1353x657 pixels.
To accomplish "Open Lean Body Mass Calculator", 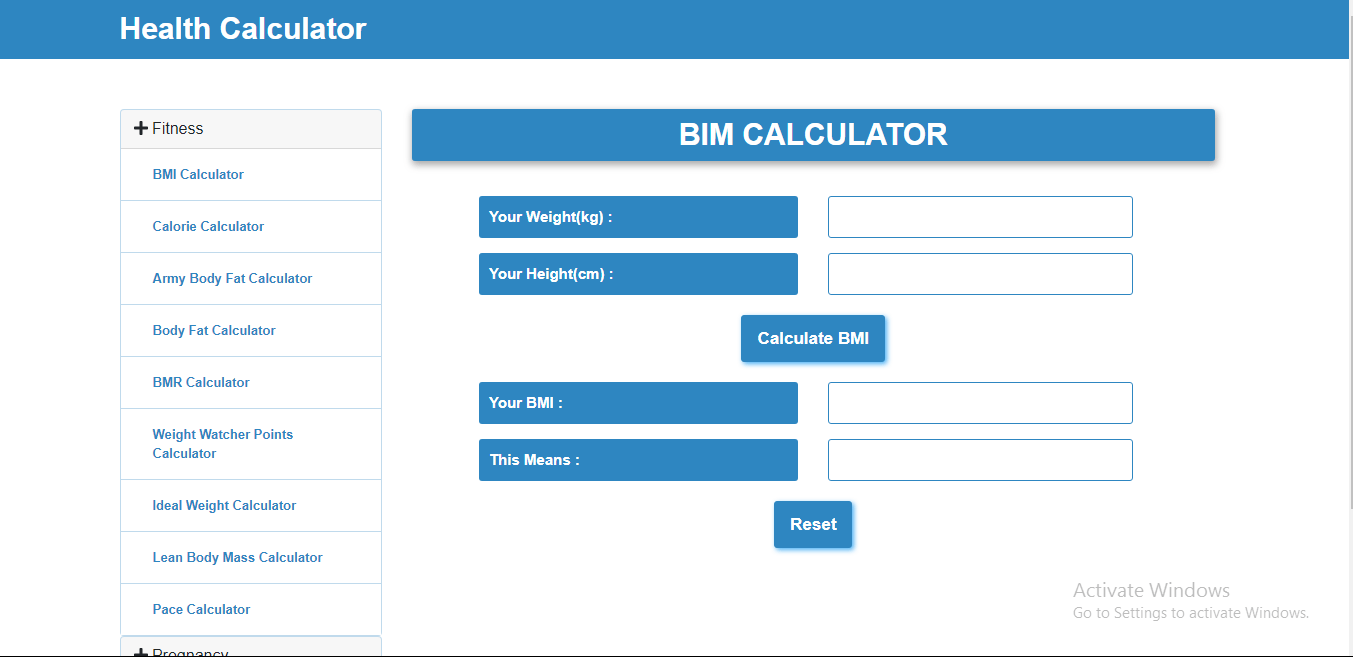I will [237, 557].
